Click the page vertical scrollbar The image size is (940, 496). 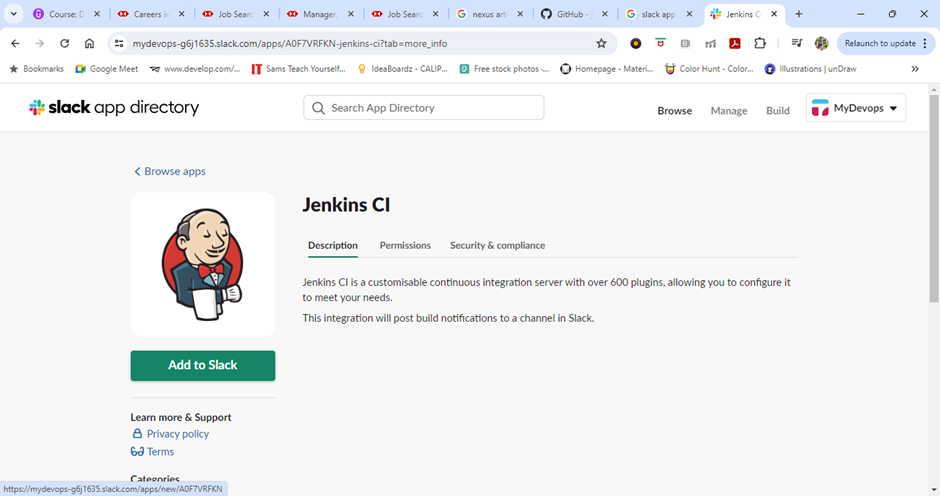coord(934,198)
